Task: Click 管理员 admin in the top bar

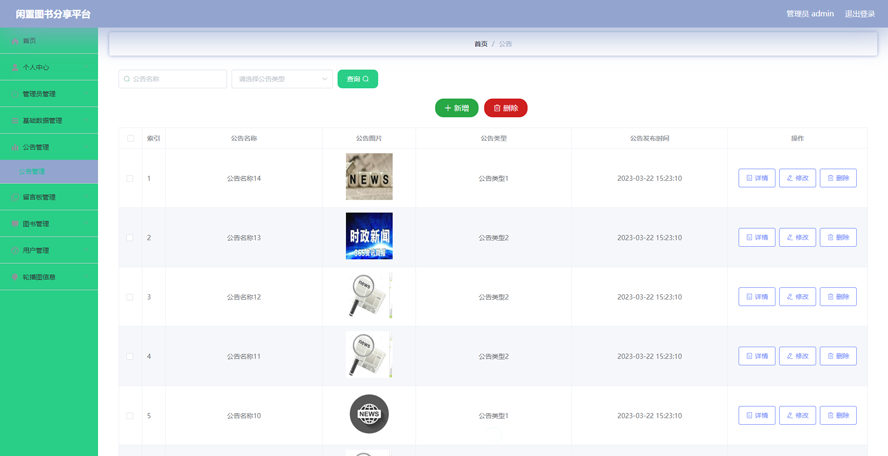Action: (x=810, y=14)
